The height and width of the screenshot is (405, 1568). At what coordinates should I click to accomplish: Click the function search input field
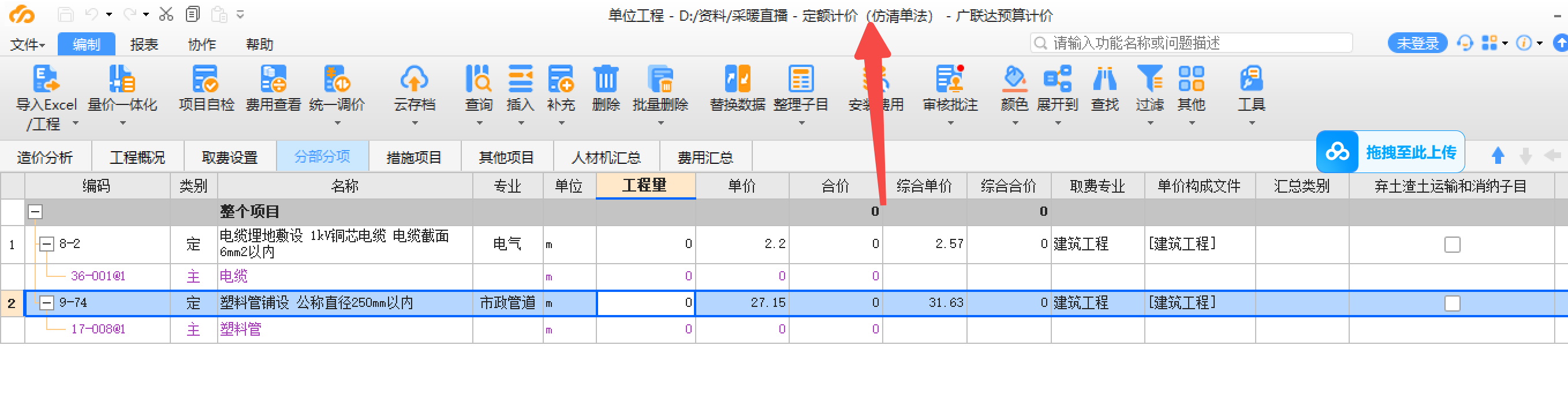[1191, 43]
